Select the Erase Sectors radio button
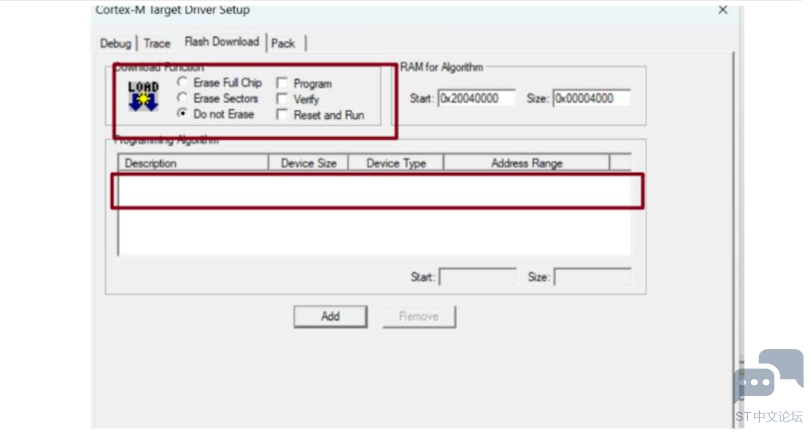Viewport: 812px width, 432px height. click(182, 97)
